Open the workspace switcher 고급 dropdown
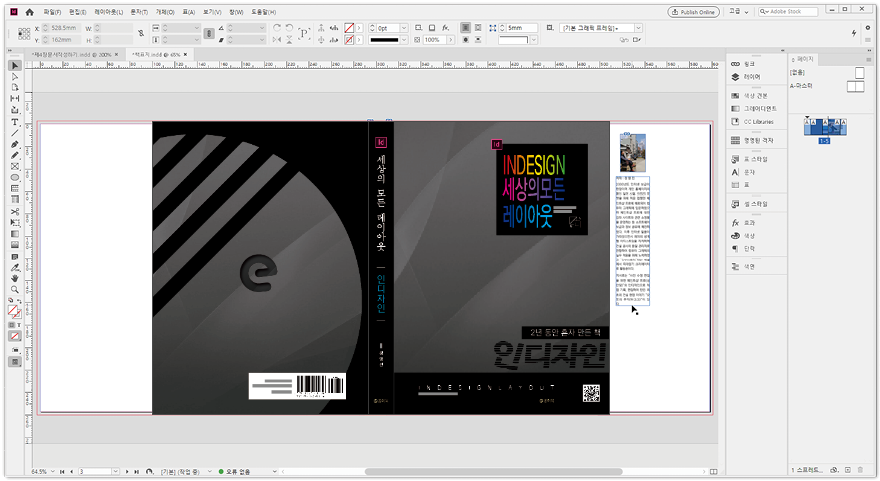Viewport: 880px width, 481px height. (x=739, y=12)
